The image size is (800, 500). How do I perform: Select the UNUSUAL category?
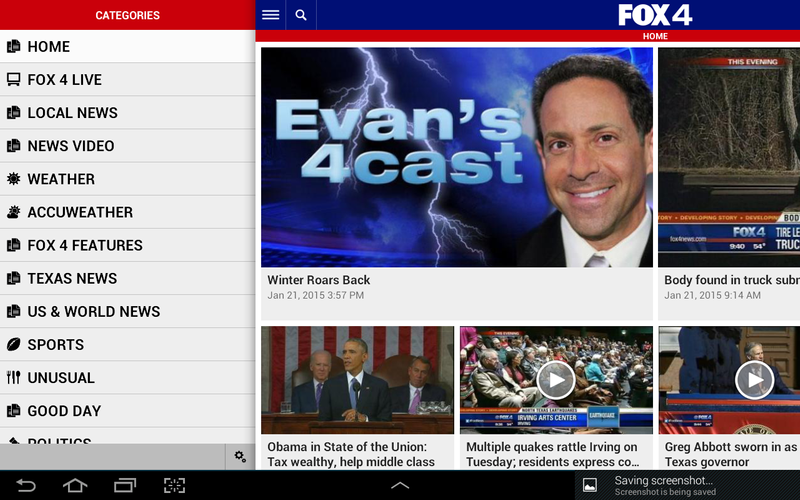(128, 378)
